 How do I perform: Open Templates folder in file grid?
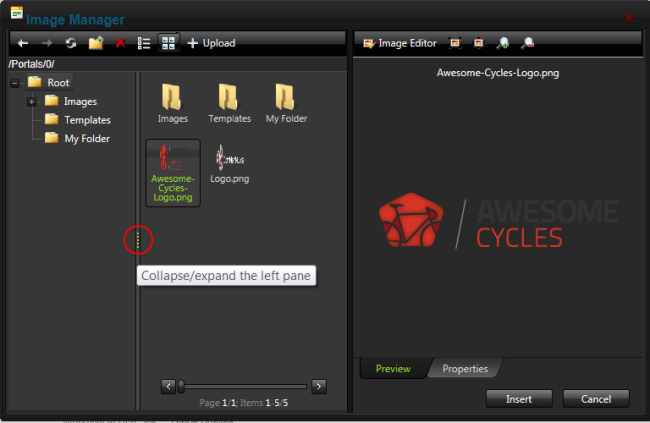tap(230, 103)
